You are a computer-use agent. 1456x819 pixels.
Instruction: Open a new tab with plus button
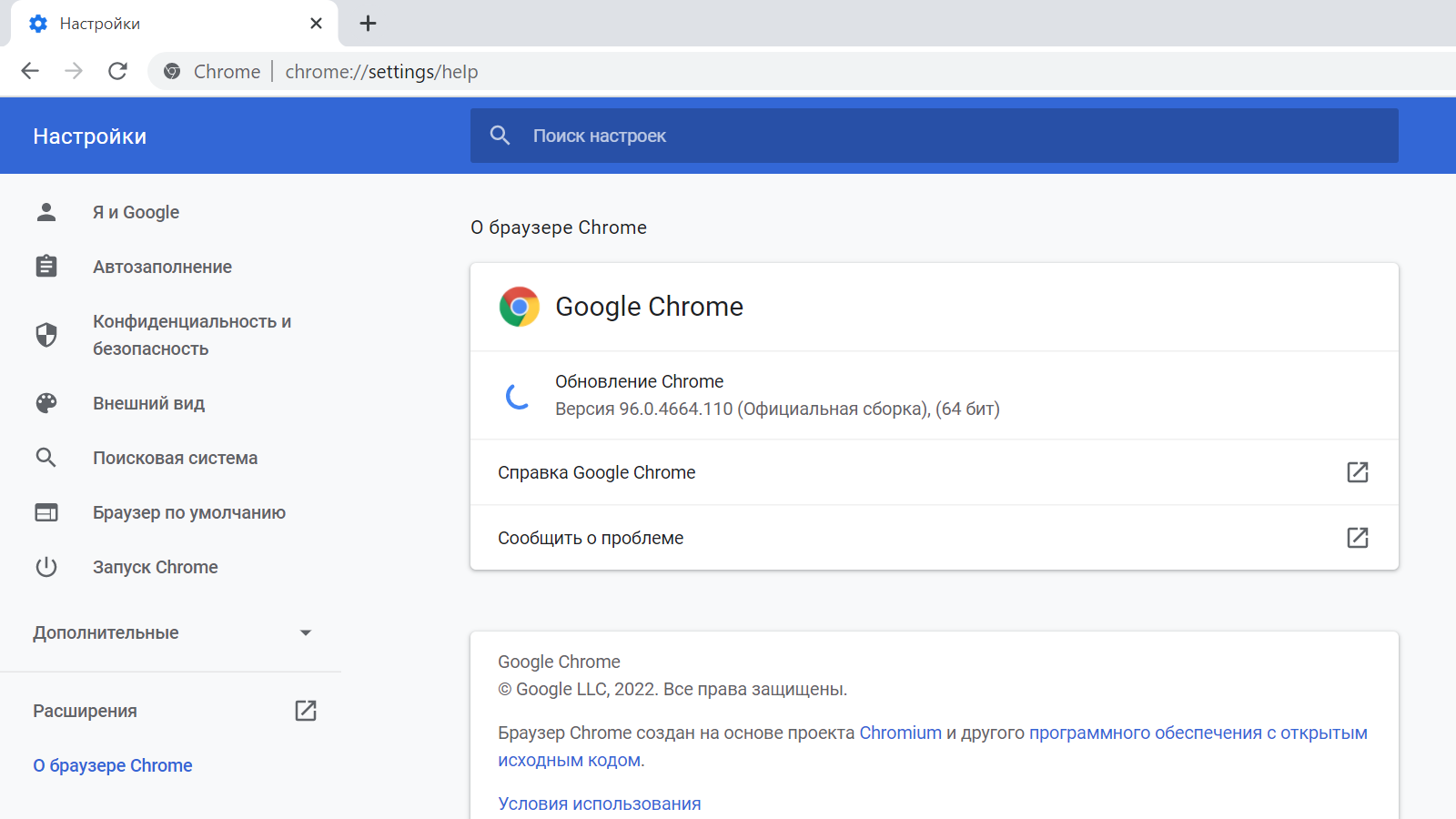[x=368, y=24]
